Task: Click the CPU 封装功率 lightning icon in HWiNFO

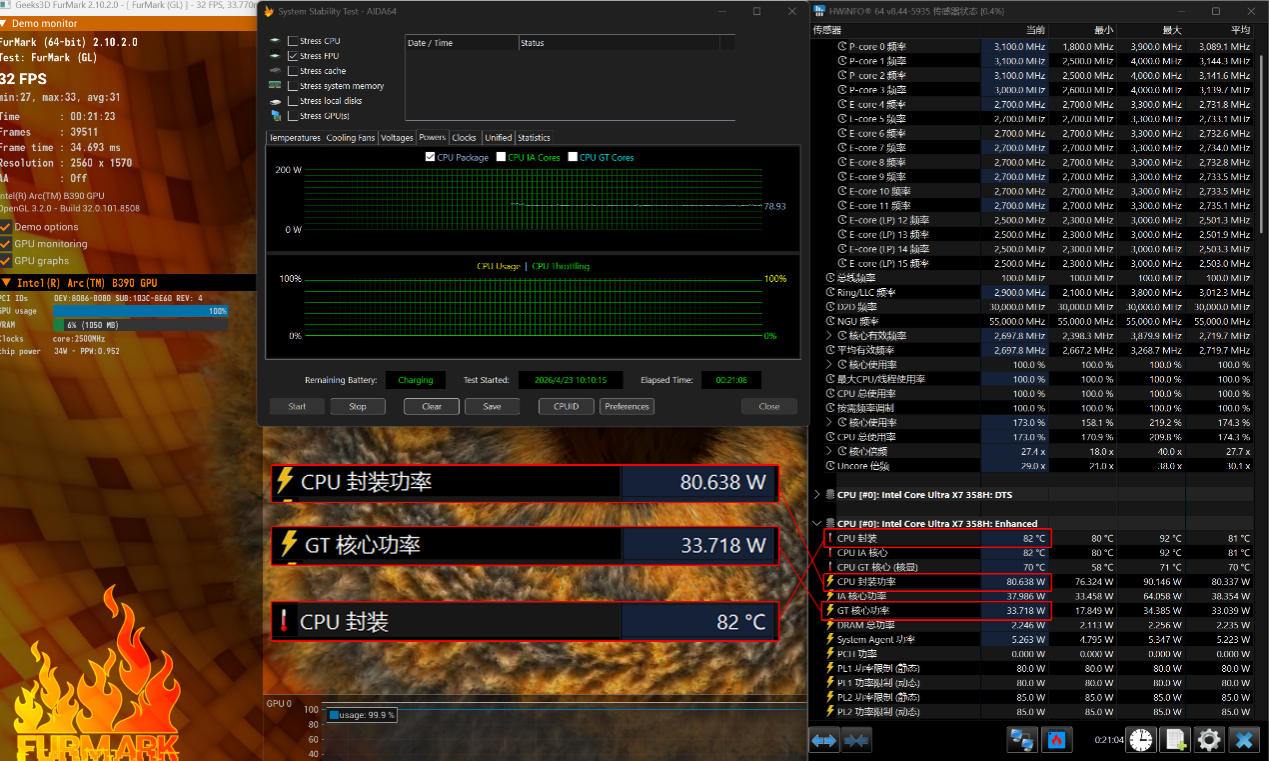Action: click(x=830, y=581)
